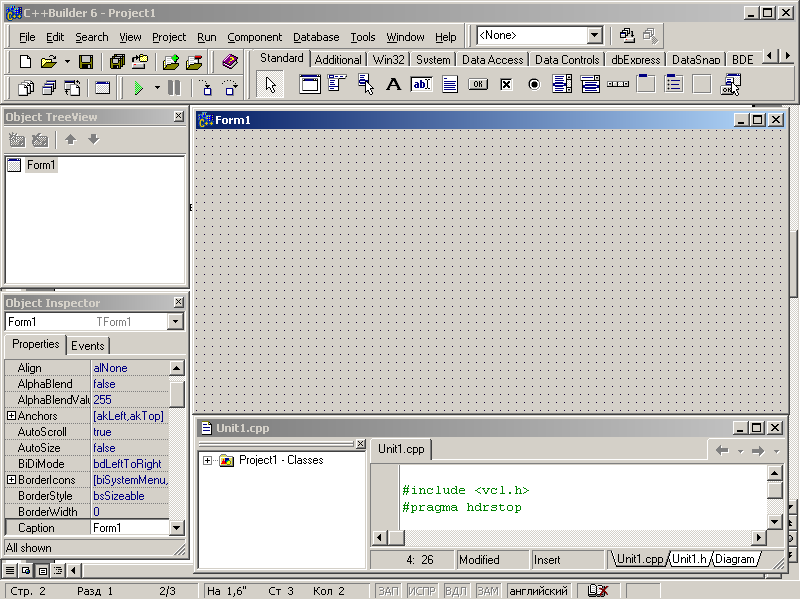This screenshot has width=800, height=600.
Task: Select the Edit component icon
Action: [421, 84]
